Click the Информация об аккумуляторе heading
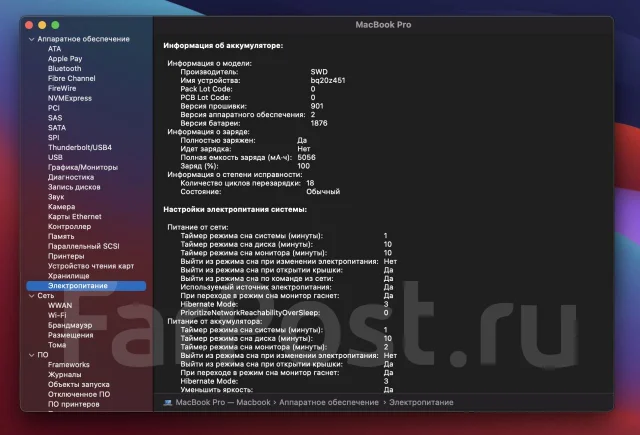 (x=223, y=46)
